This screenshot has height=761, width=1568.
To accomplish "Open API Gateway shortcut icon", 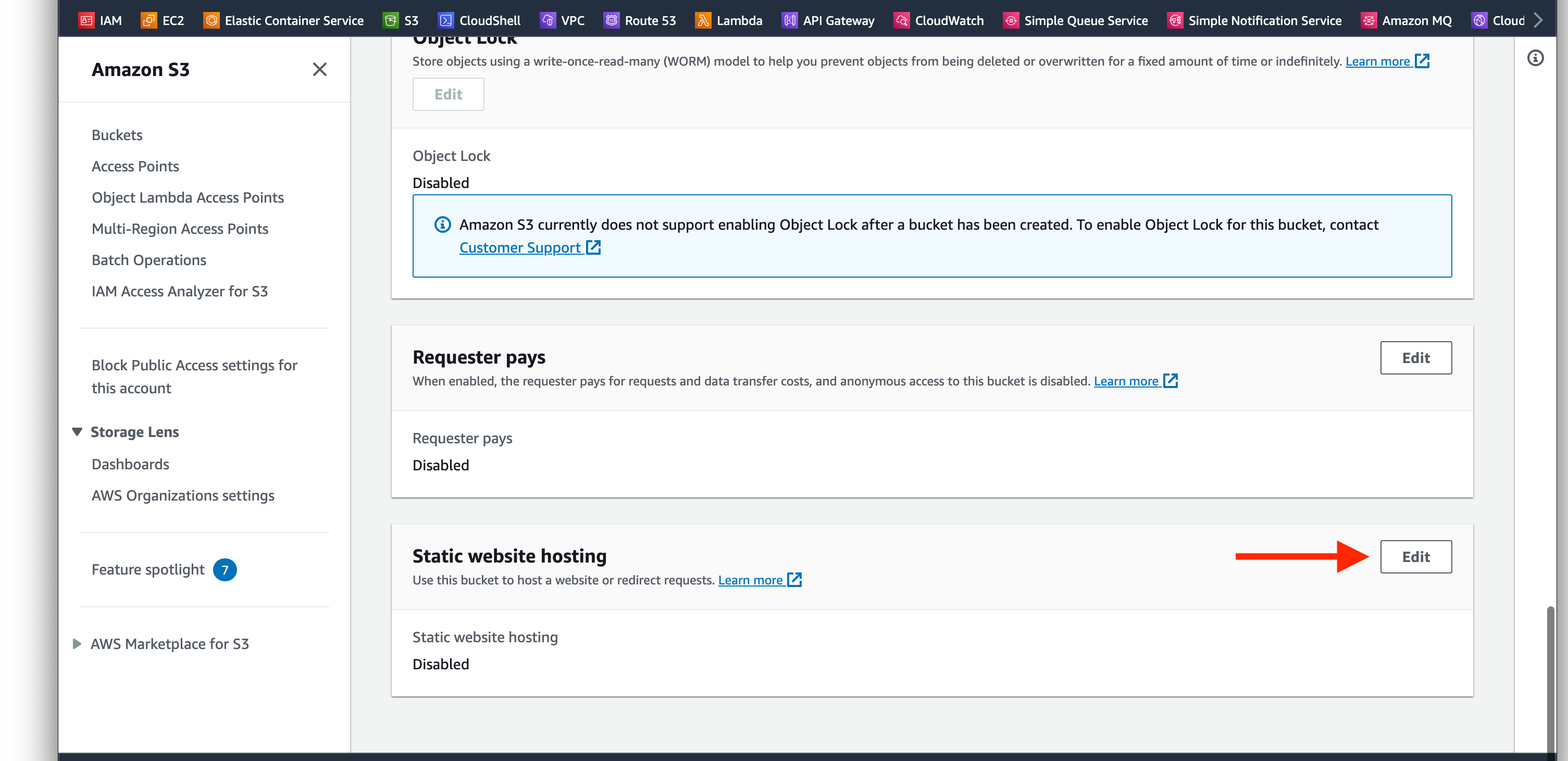I will tap(790, 20).
